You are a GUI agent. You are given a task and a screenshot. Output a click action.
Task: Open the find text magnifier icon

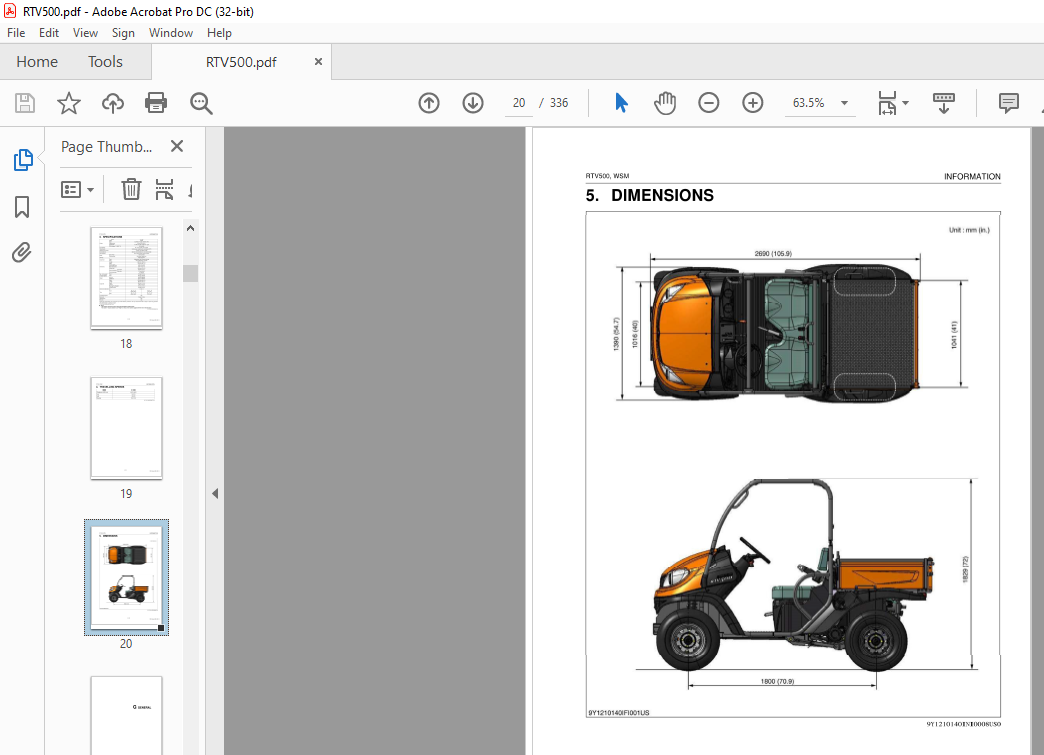tap(200, 103)
